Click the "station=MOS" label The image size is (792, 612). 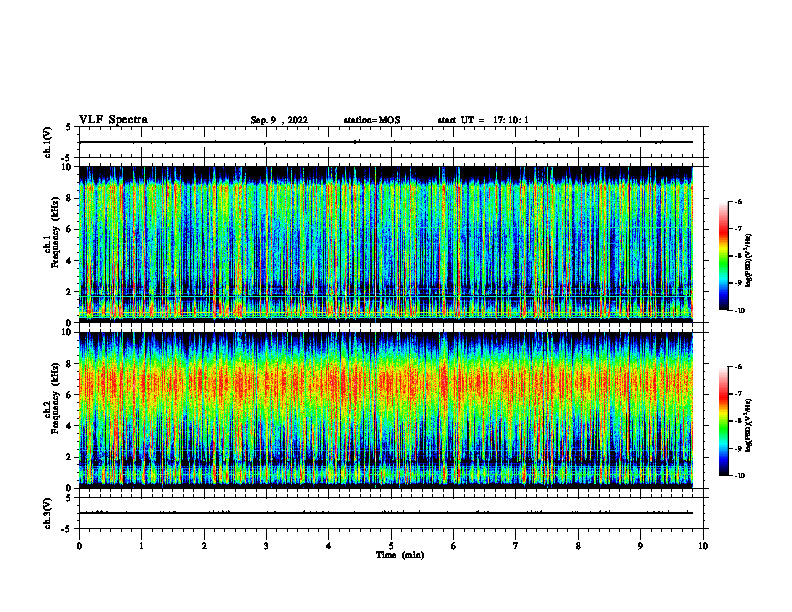[372, 120]
